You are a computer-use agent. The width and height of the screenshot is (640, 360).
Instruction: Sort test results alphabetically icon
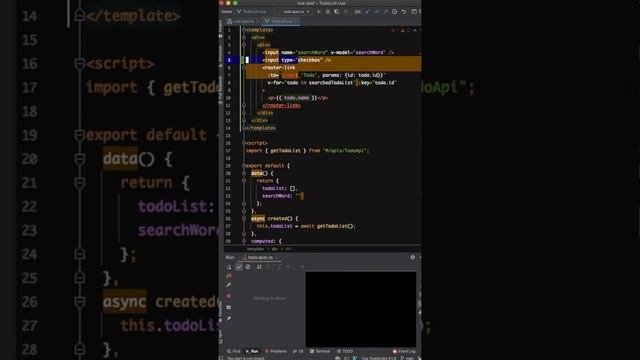coord(259,267)
